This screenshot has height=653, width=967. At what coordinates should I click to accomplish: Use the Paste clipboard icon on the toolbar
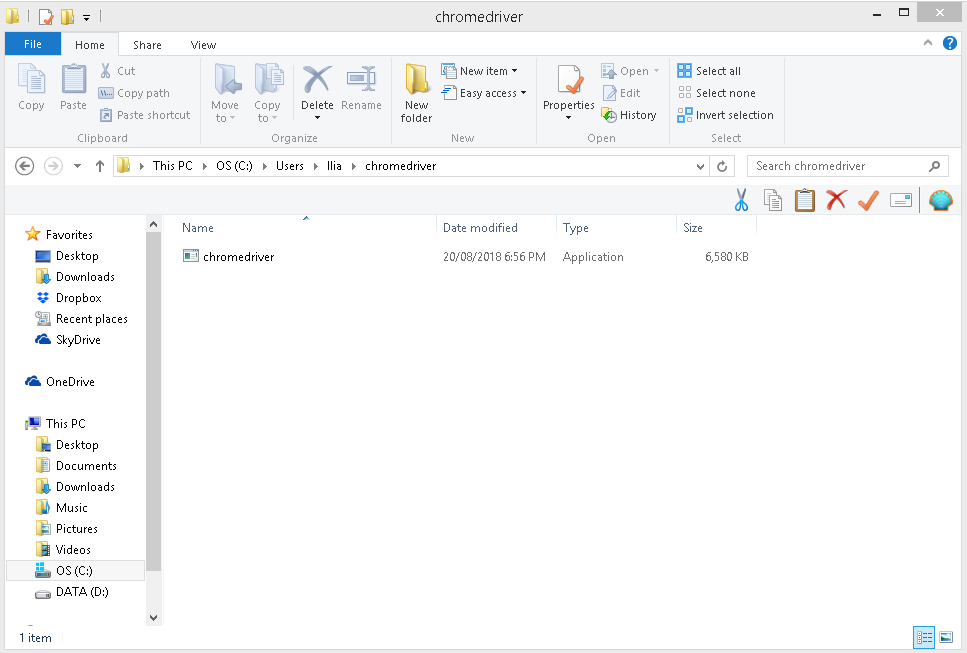(805, 200)
